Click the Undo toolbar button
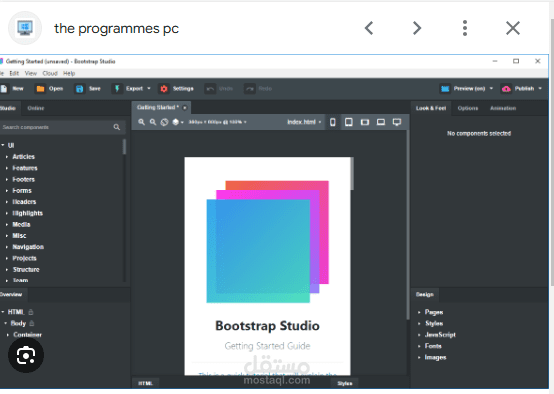The image size is (554, 394). [x=219, y=89]
